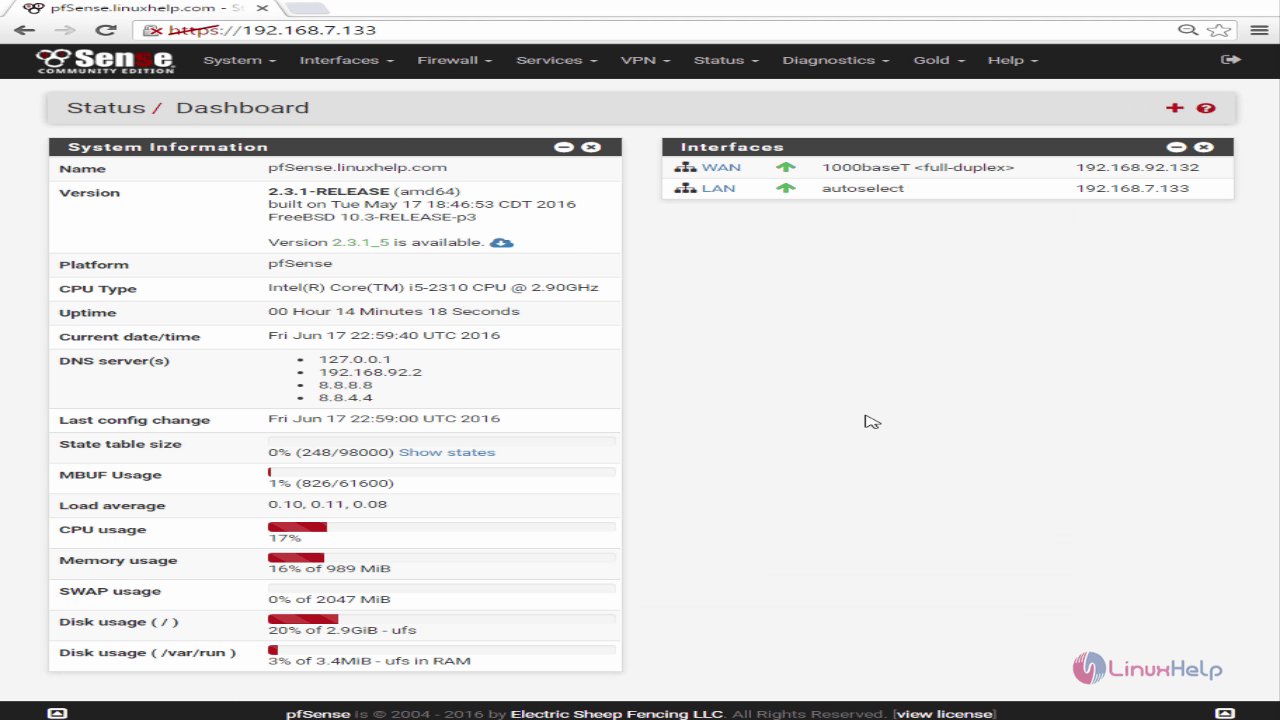Click the WAN network interface icon
1280x720 pixels.
point(685,168)
